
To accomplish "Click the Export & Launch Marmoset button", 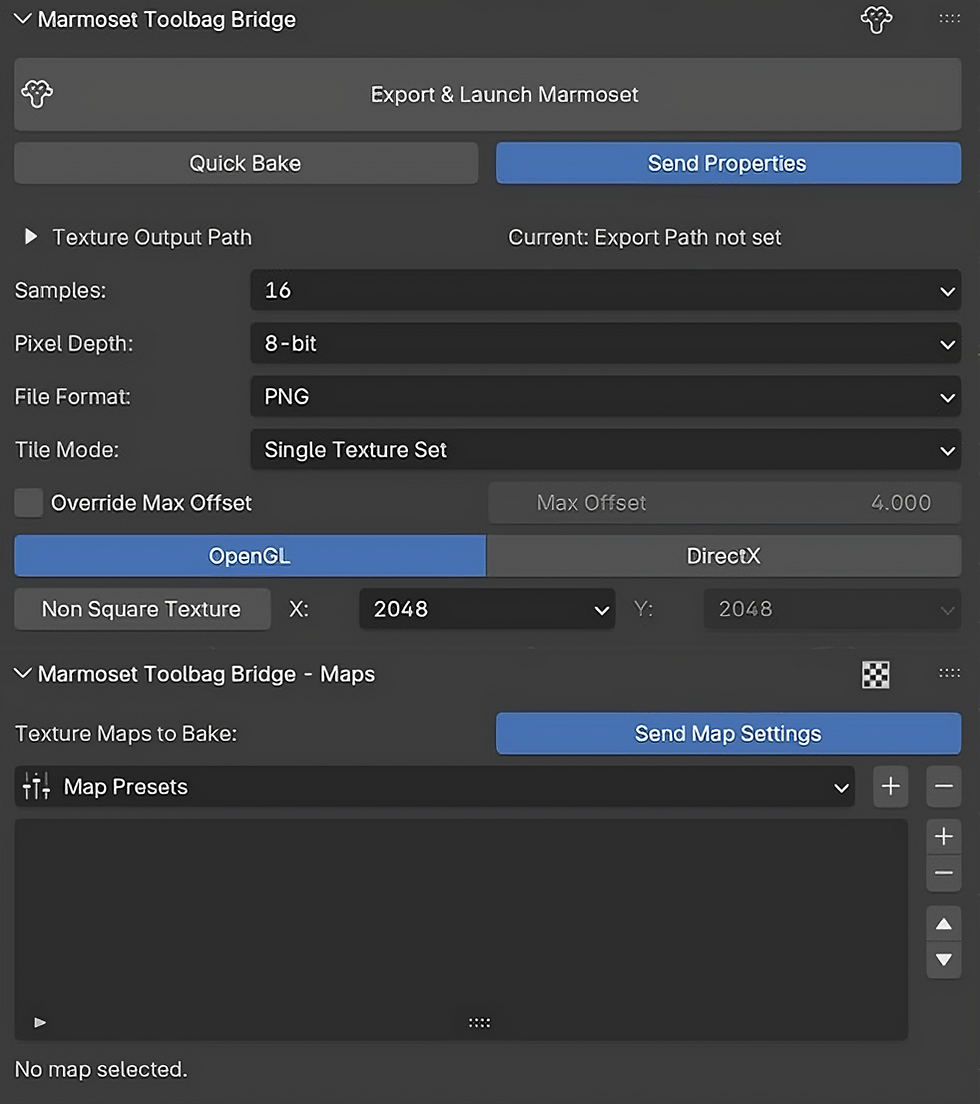I will 487,95.
